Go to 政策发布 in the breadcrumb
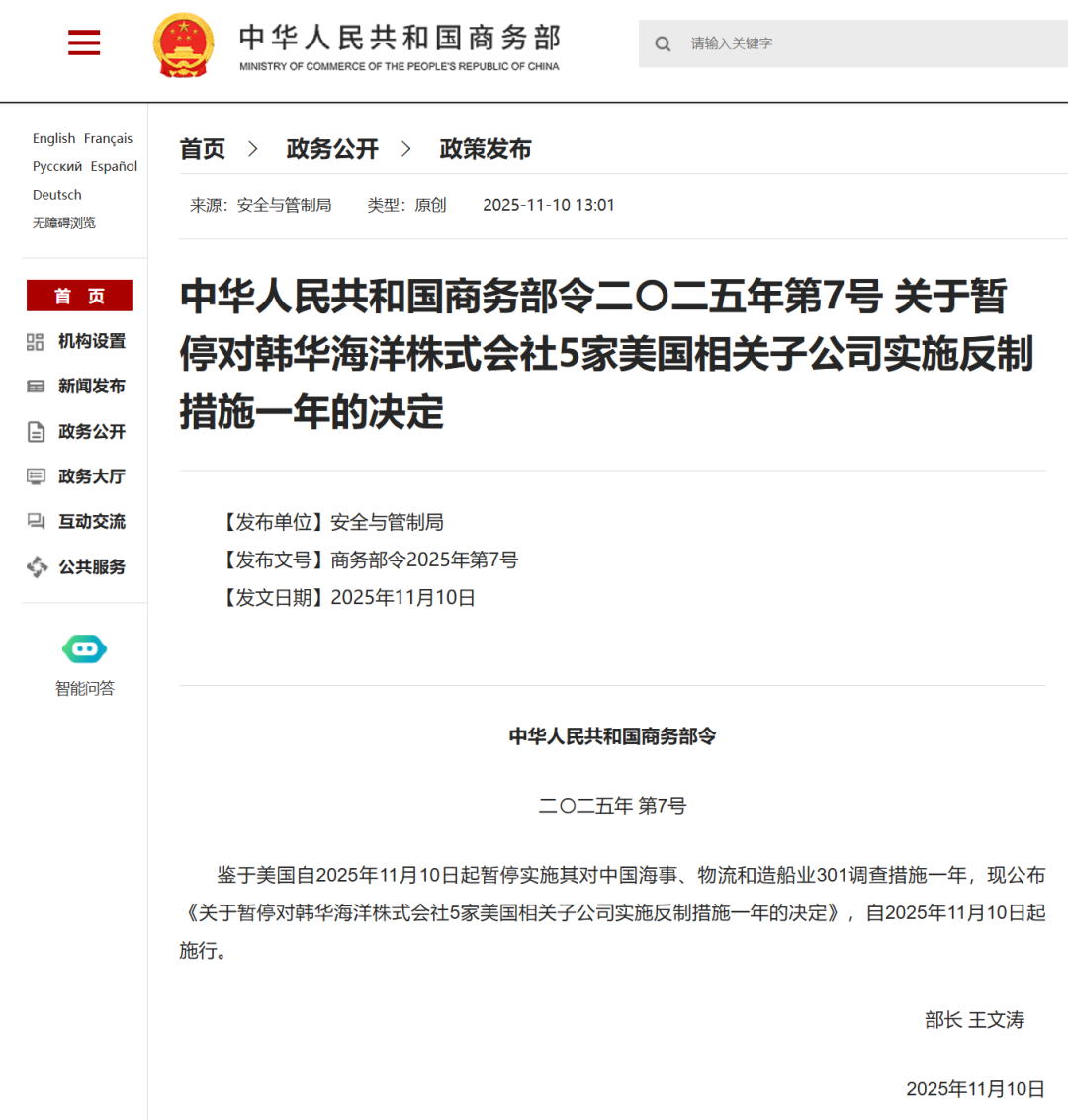The height and width of the screenshot is (1120, 1068). coord(486,149)
